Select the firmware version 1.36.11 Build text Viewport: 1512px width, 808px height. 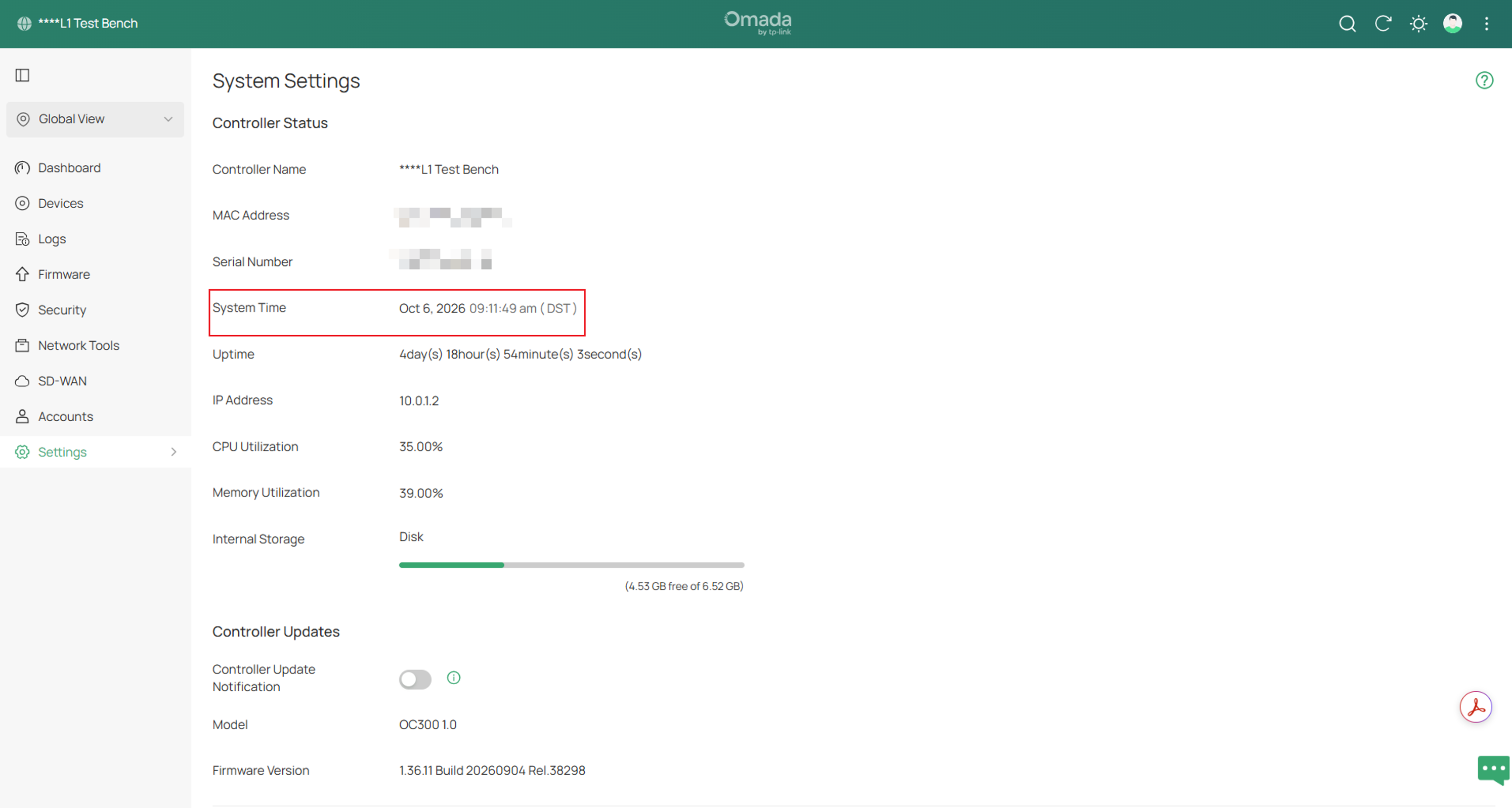[x=492, y=771]
